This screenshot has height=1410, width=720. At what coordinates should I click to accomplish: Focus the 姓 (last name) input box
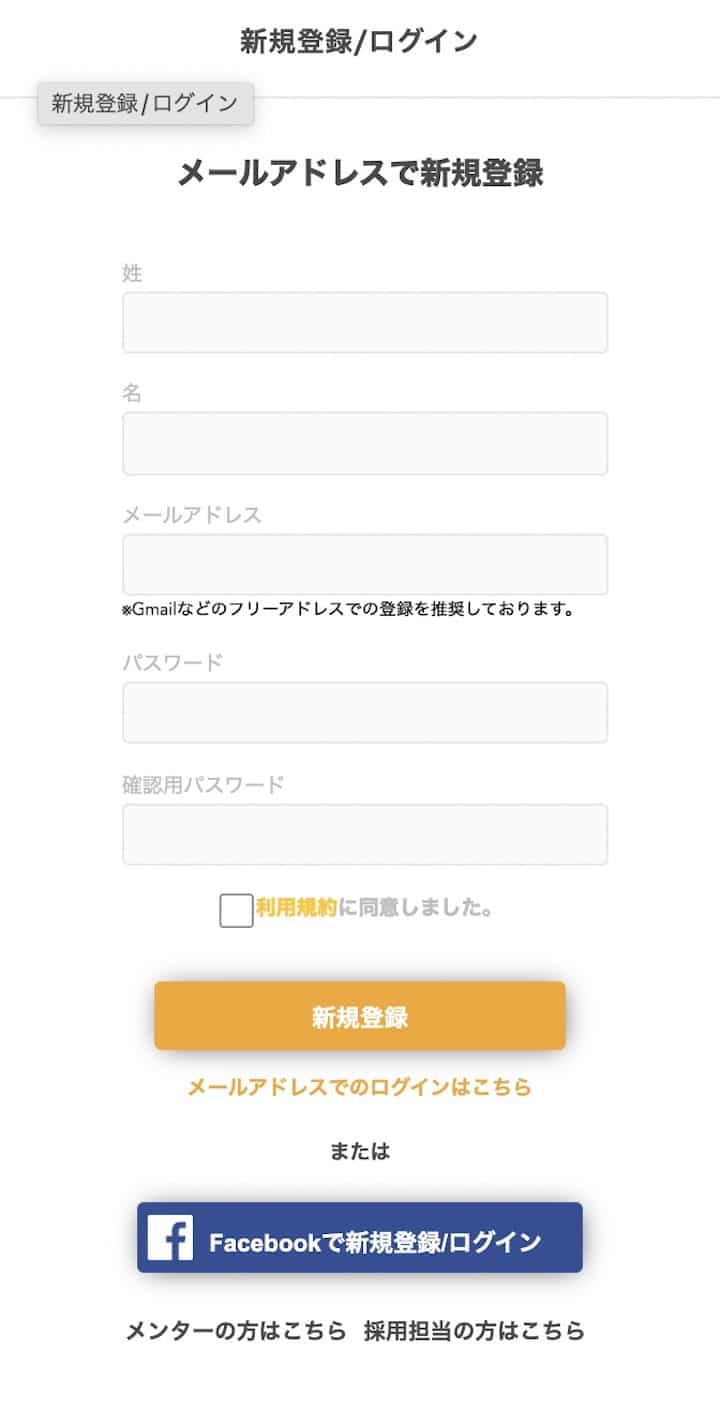[x=365, y=323]
